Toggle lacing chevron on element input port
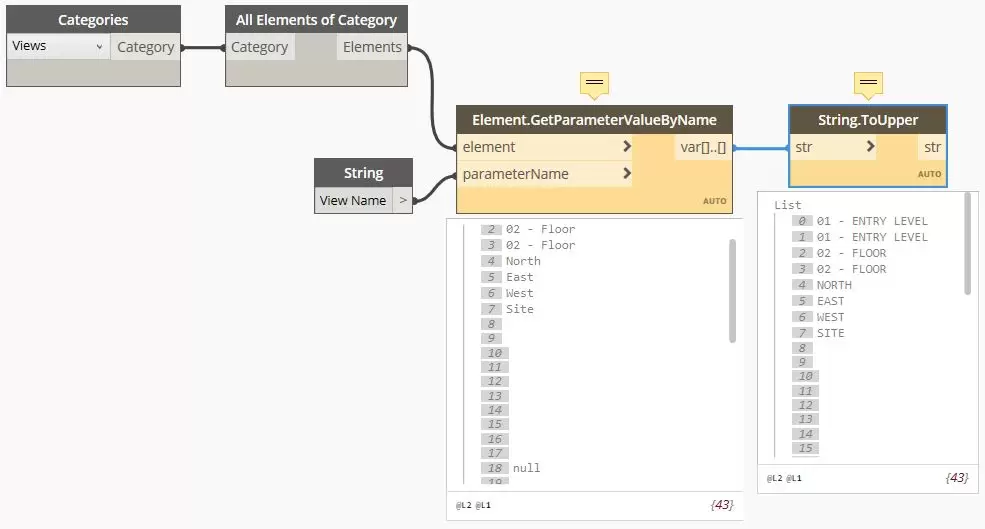Screen dimensions: 985x529 point(627,147)
